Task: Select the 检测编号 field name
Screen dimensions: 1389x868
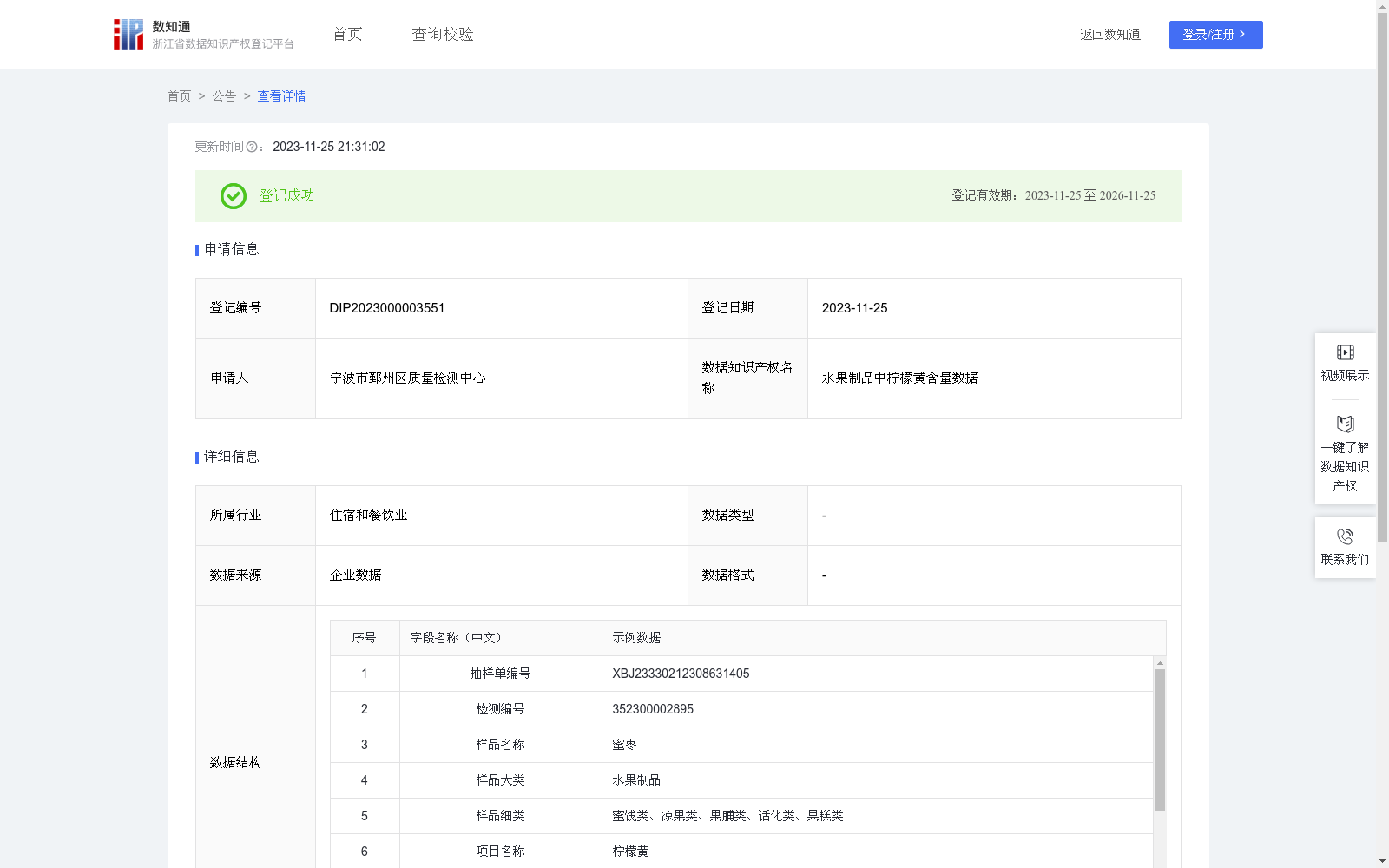Action: point(500,709)
